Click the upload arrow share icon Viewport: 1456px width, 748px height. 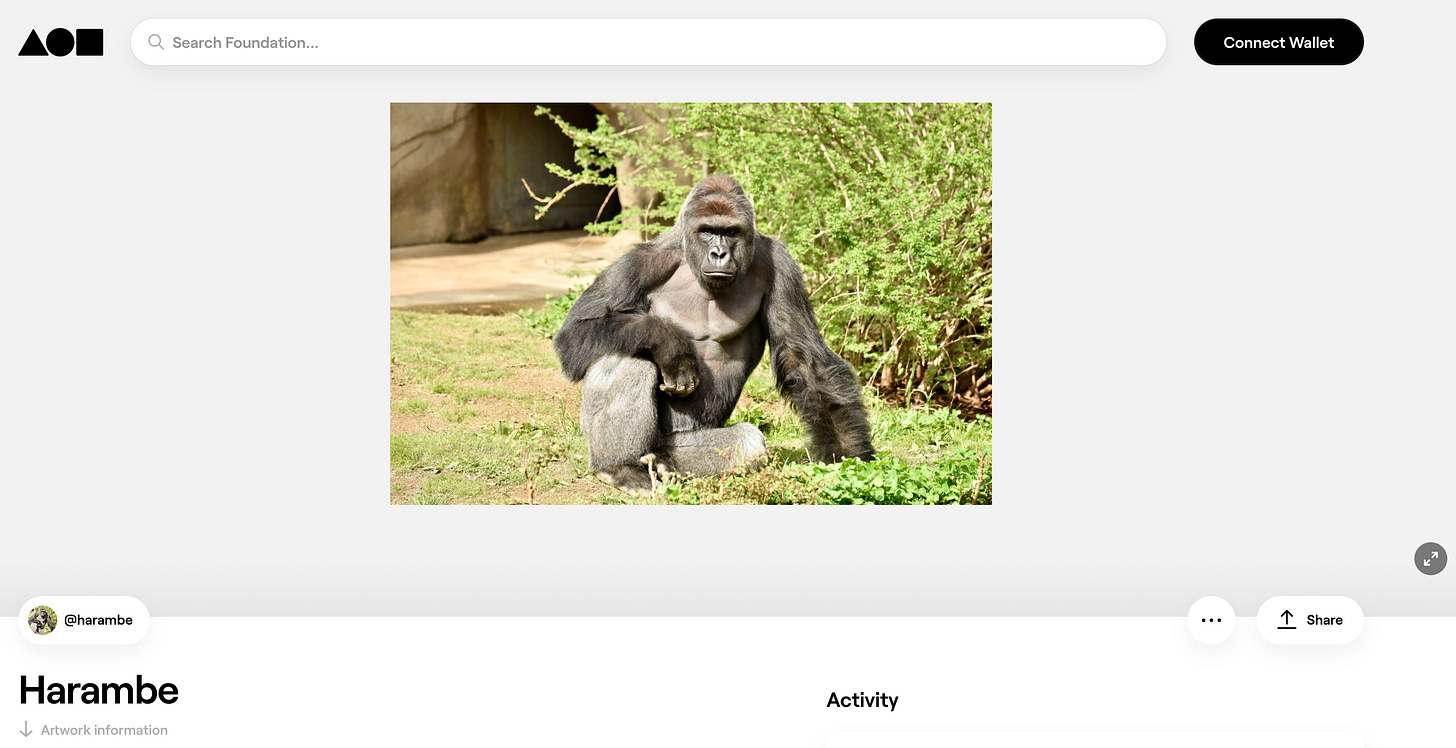pyautogui.click(x=1287, y=619)
